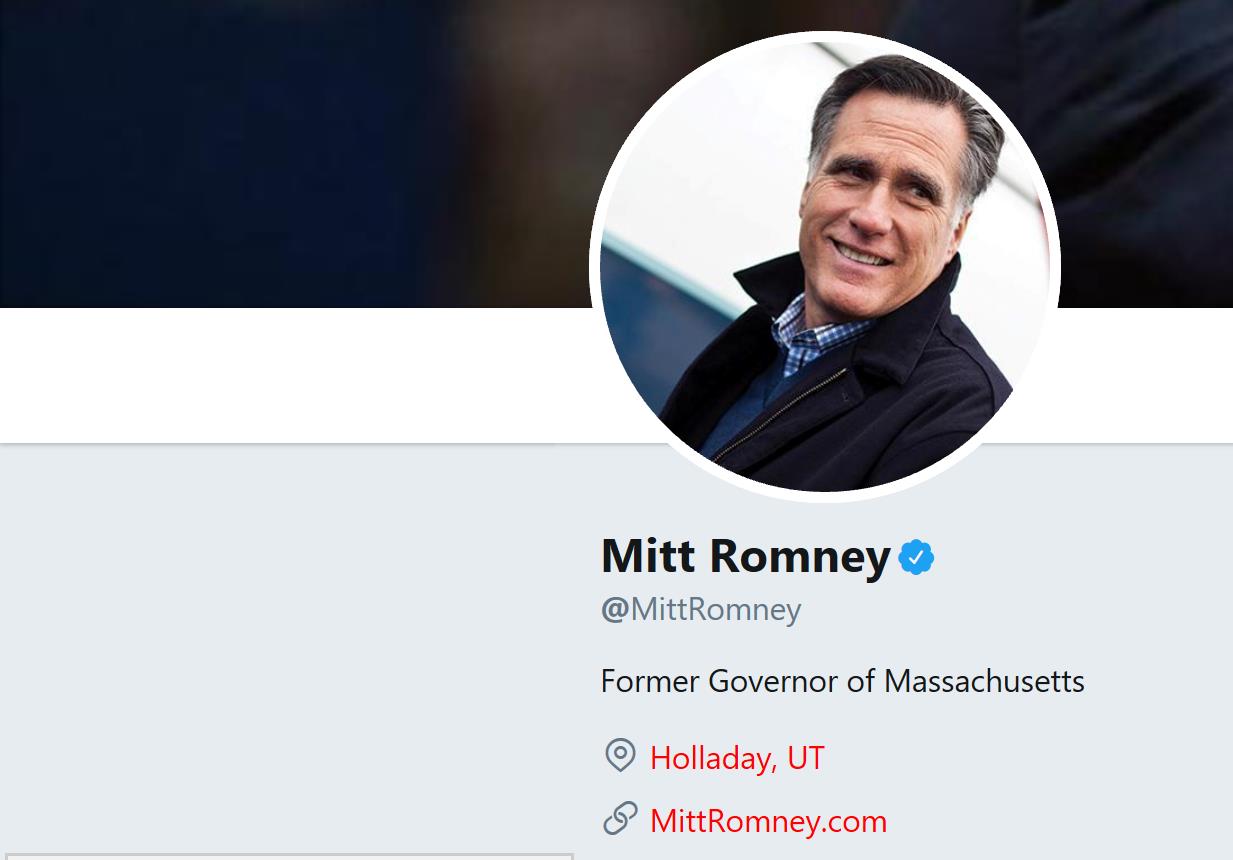
Task: Click the gray box edge at bottom left
Action: pos(288,856)
